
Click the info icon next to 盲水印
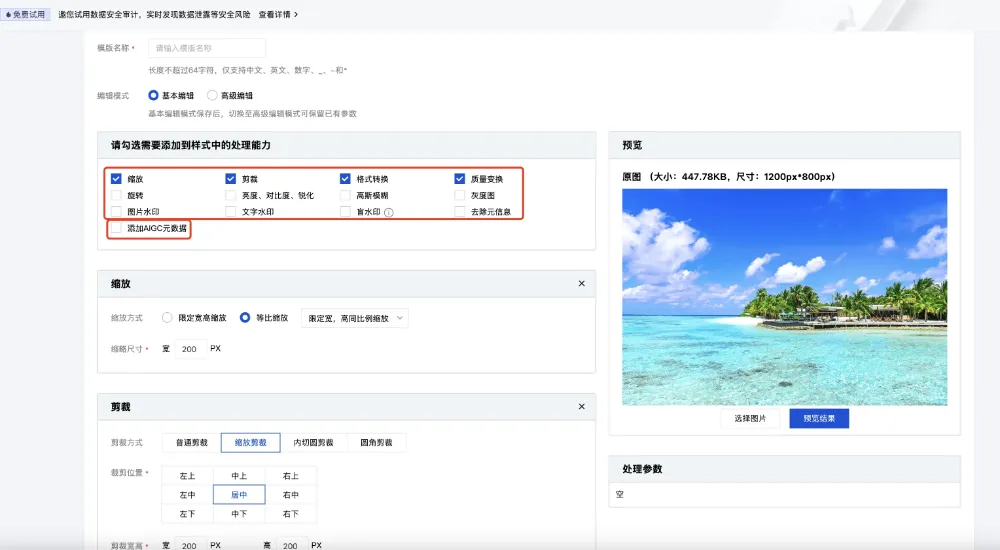[389, 212]
